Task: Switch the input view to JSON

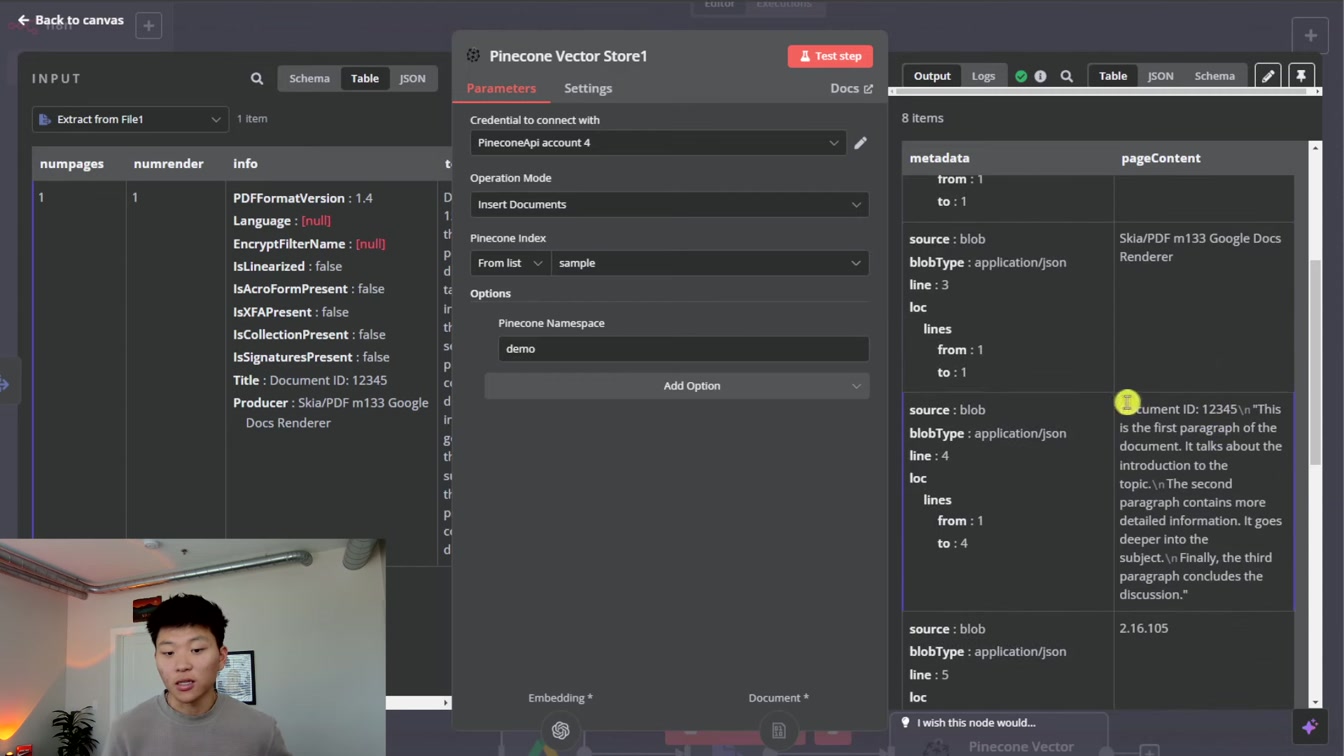Action: [x=412, y=79]
